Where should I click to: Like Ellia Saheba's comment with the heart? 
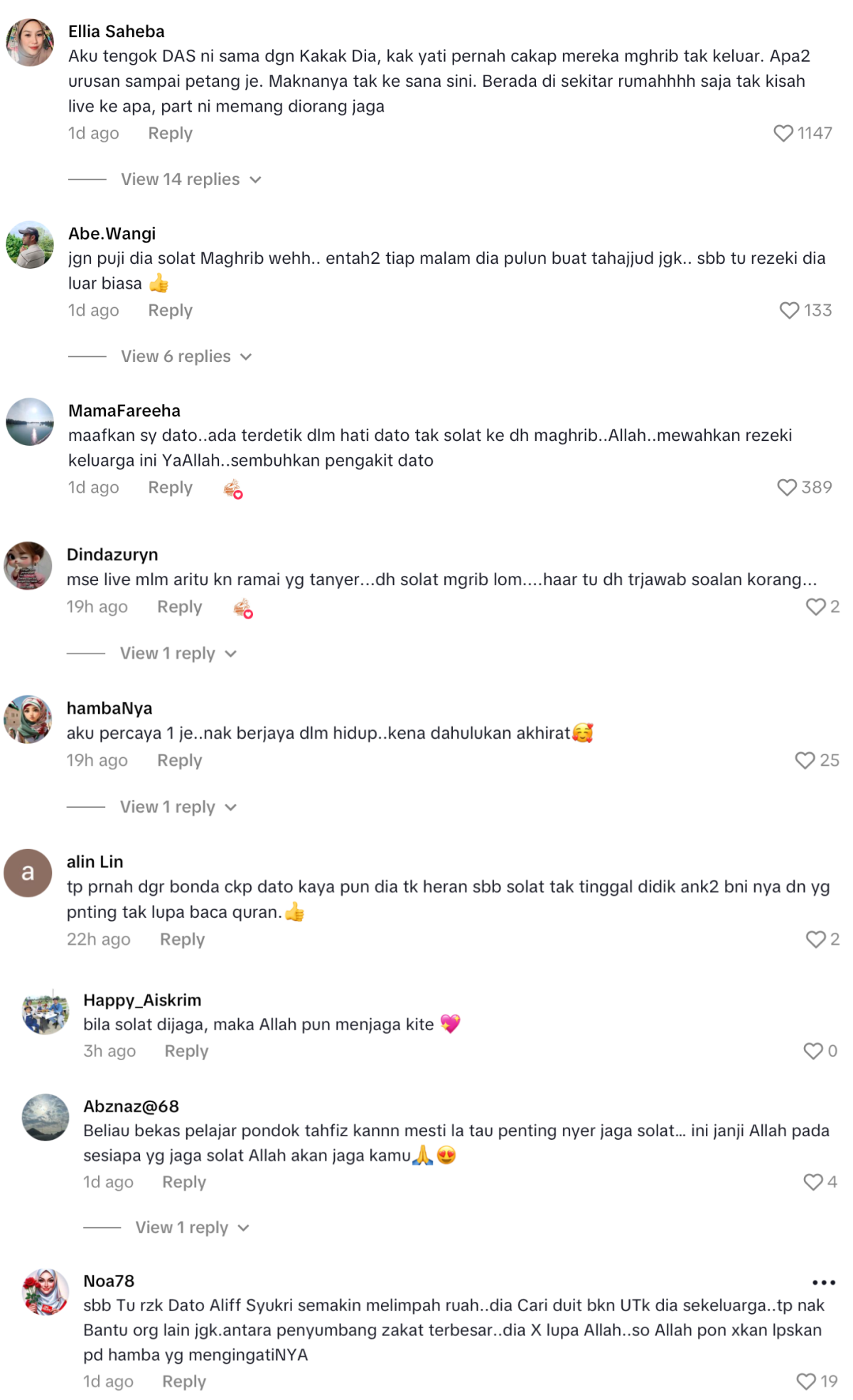(783, 134)
